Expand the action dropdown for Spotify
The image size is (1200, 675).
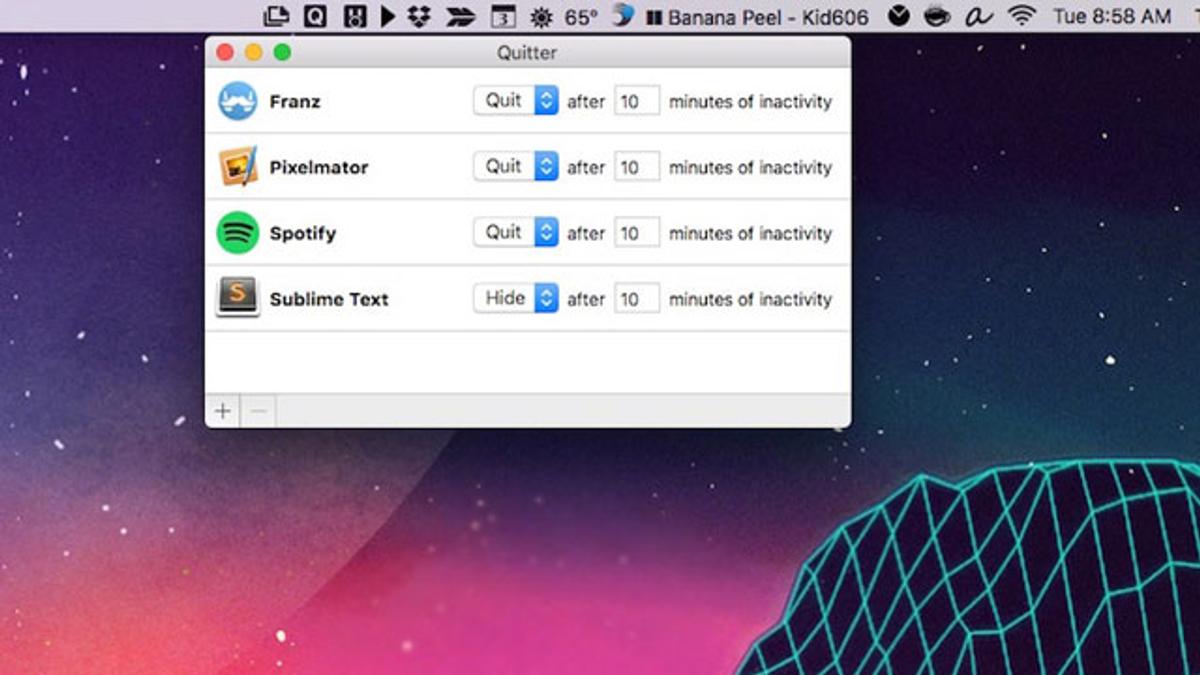(x=515, y=232)
